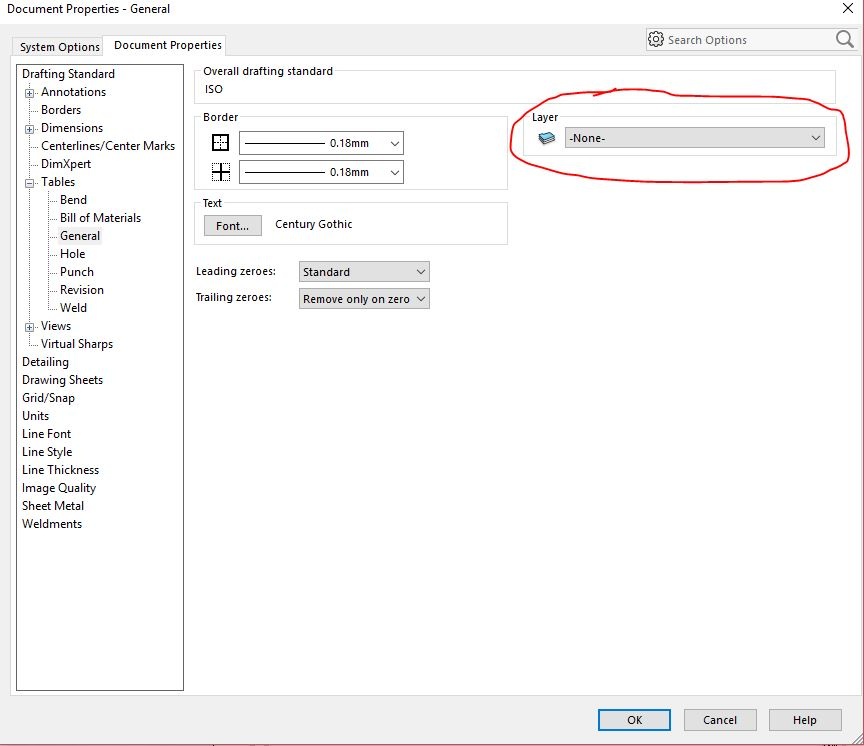Viewport: 864px width, 746px height.
Task: Open the Grid/Snap settings
Action: point(48,398)
